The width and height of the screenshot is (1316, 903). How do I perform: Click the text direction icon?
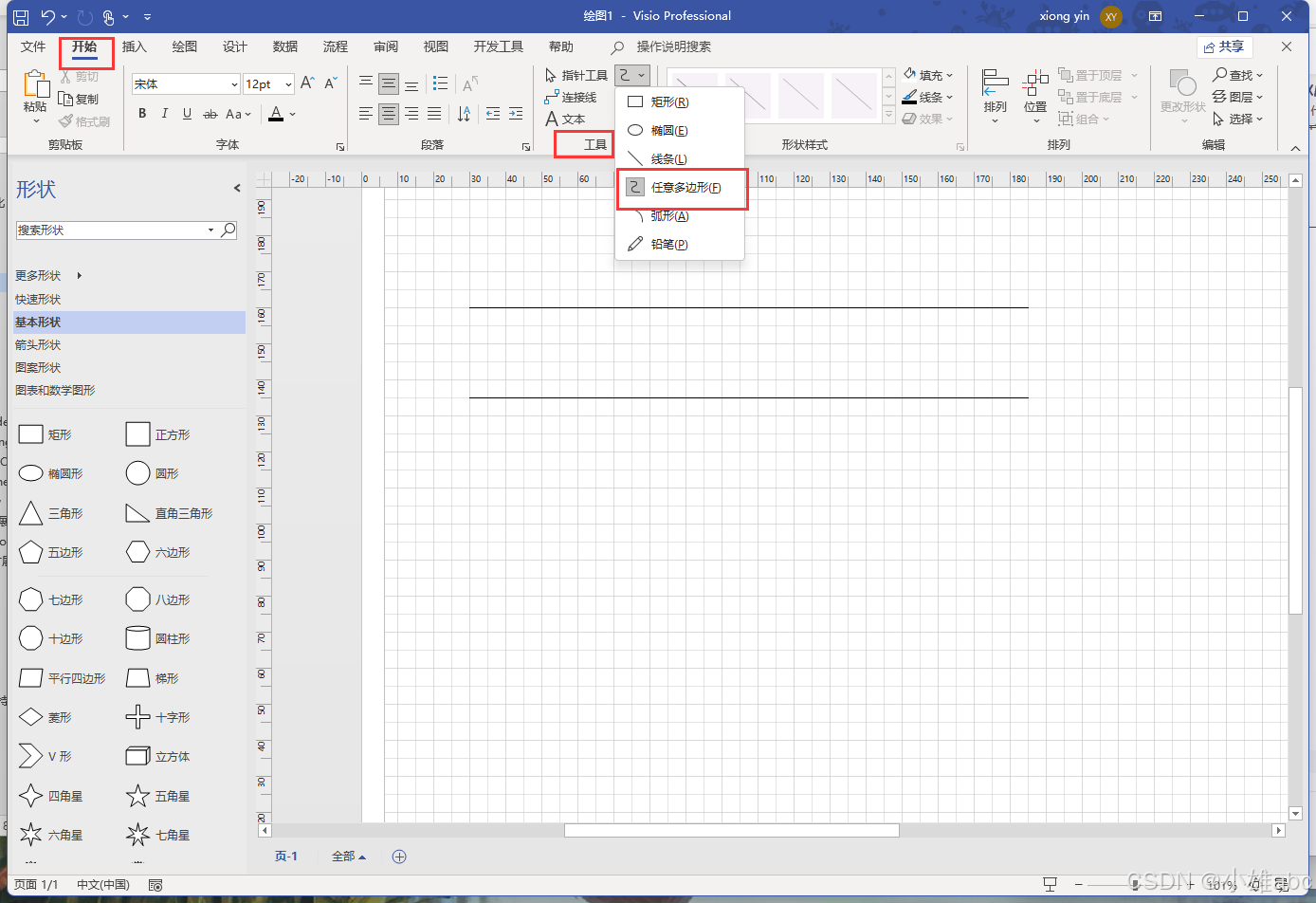[464, 114]
